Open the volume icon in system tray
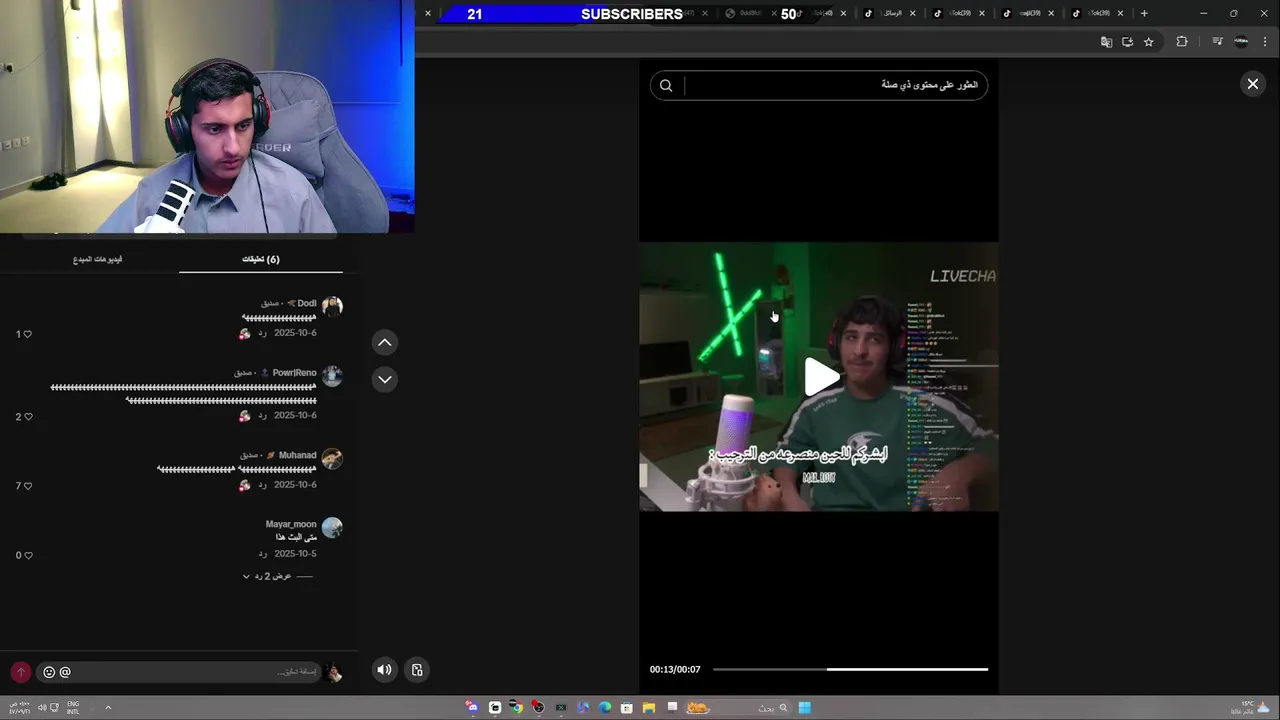 [41, 708]
